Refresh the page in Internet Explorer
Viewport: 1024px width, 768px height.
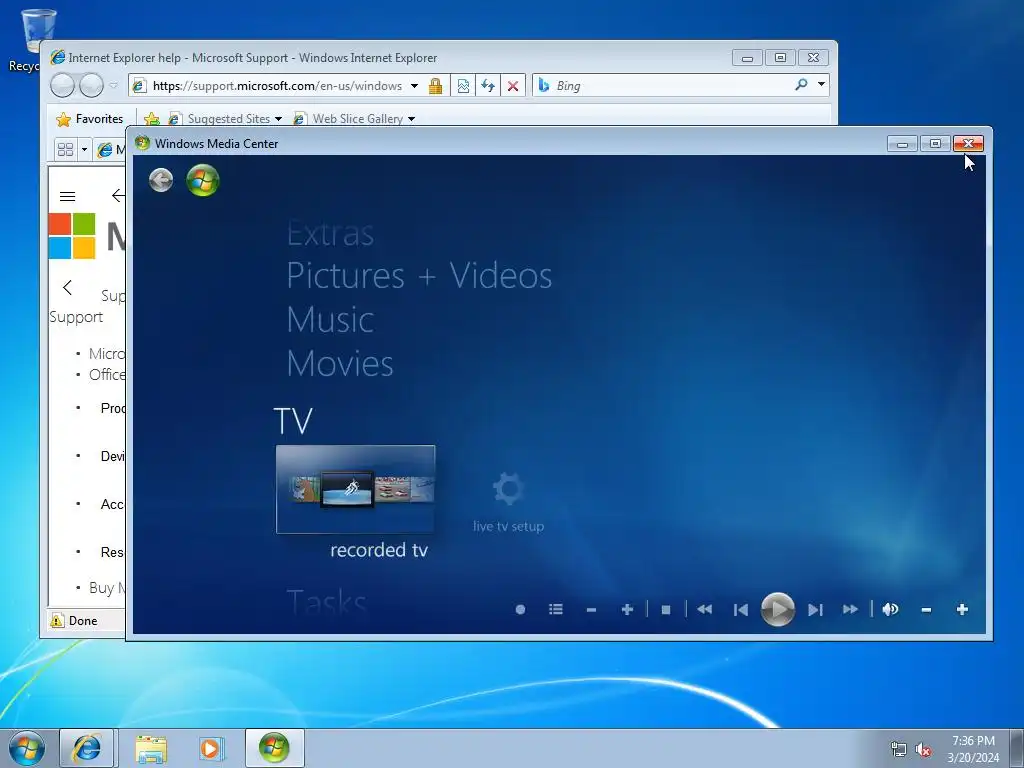488,86
